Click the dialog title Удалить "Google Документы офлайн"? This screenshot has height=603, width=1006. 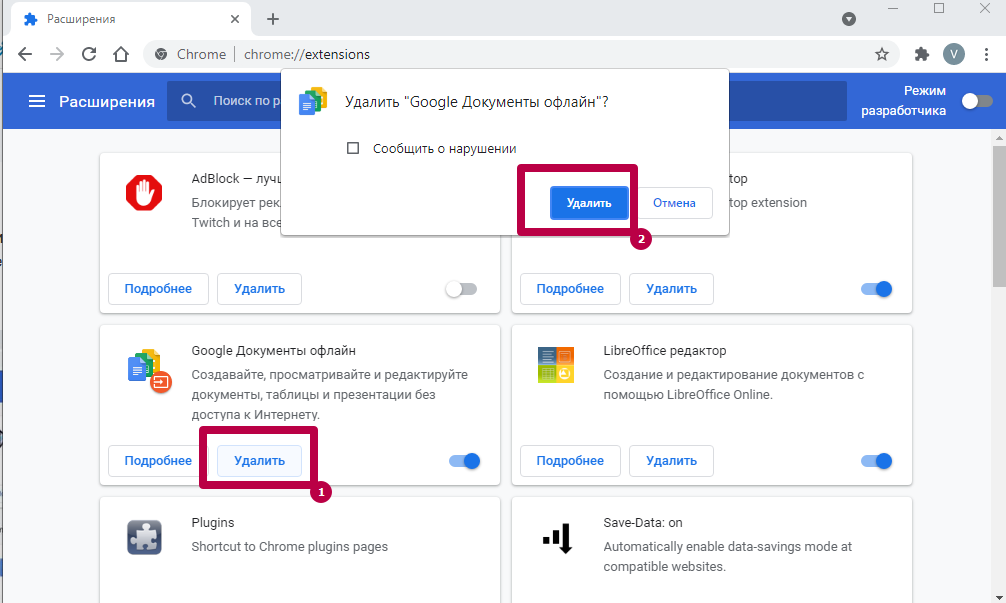click(x=477, y=102)
